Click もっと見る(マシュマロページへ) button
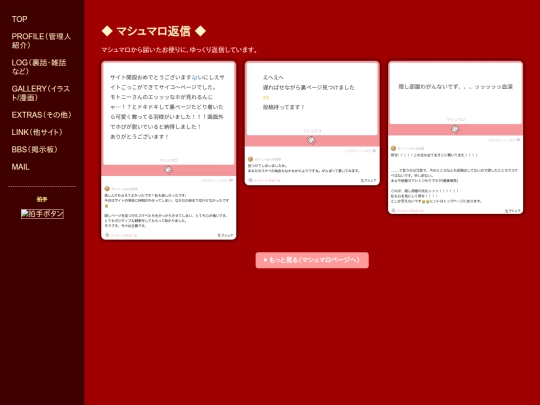Screen dimensions: 540x405 312,260
